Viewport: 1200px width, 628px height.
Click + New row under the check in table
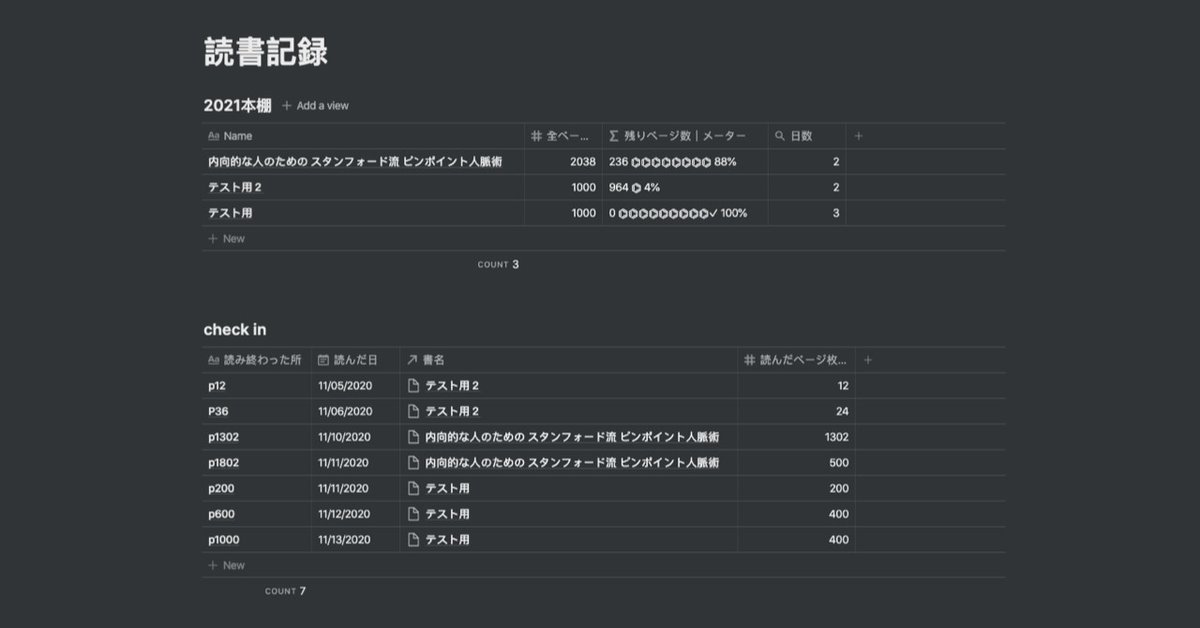tap(227, 564)
